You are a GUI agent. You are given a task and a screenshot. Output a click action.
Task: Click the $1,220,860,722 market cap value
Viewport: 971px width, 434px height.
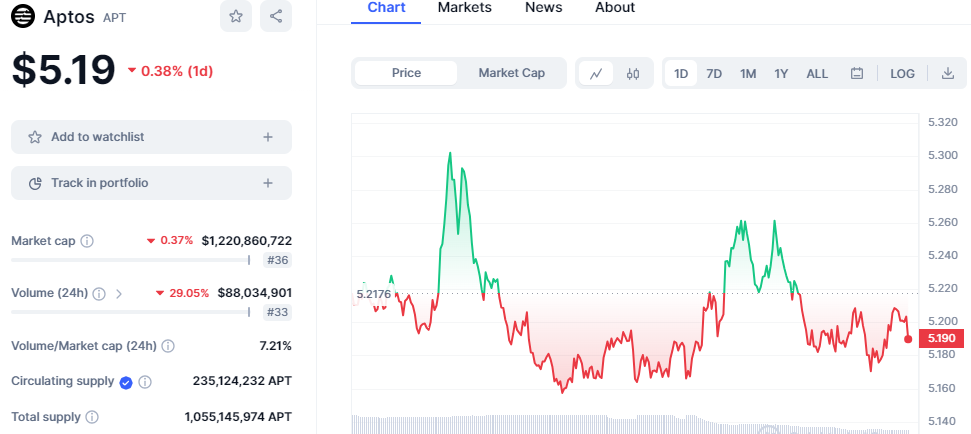(x=246, y=241)
